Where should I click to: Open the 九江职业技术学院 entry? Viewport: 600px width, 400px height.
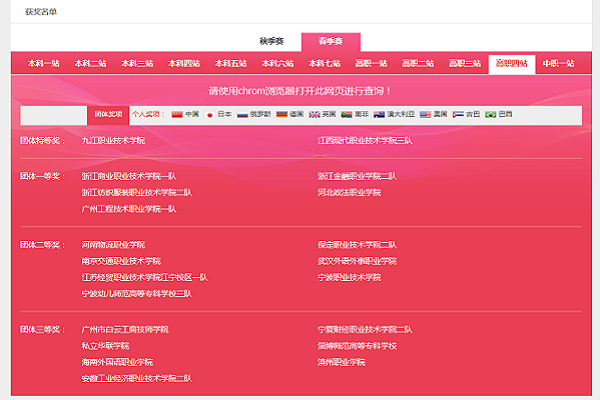pyautogui.click(x=113, y=141)
